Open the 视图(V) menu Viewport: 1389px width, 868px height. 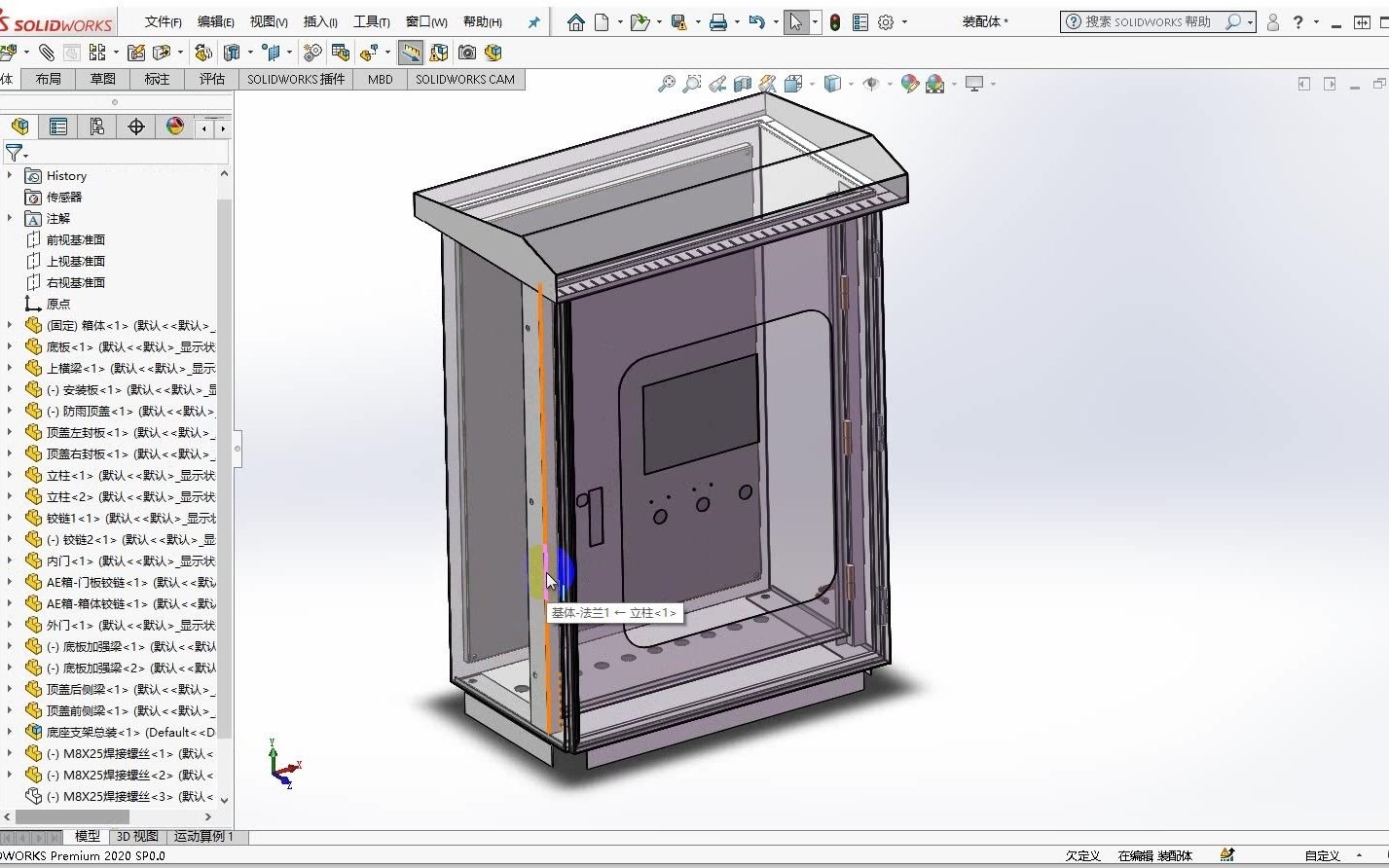coord(269,21)
